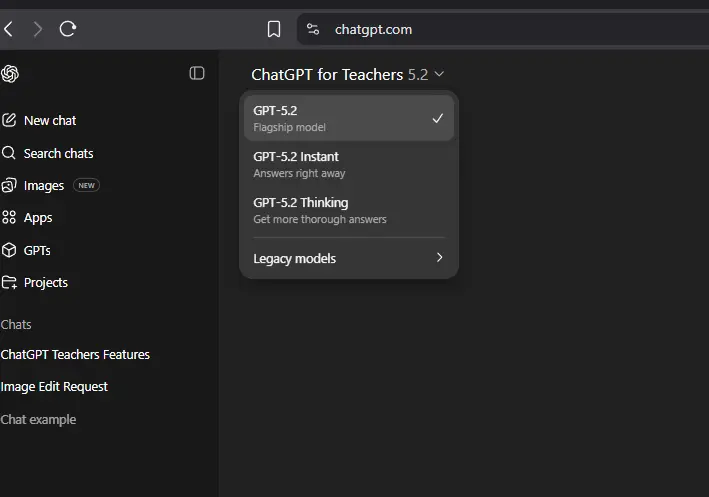
Task: Open the GPTs page
Action: click(26, 250)
